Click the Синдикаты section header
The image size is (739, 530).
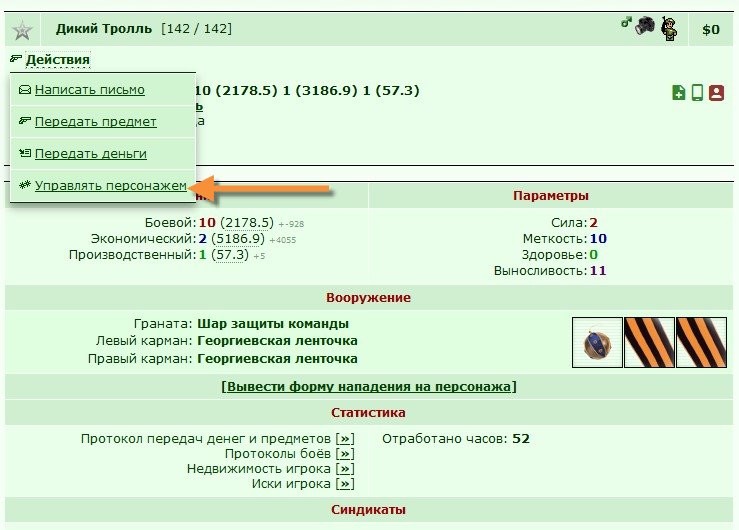point(369,510)
